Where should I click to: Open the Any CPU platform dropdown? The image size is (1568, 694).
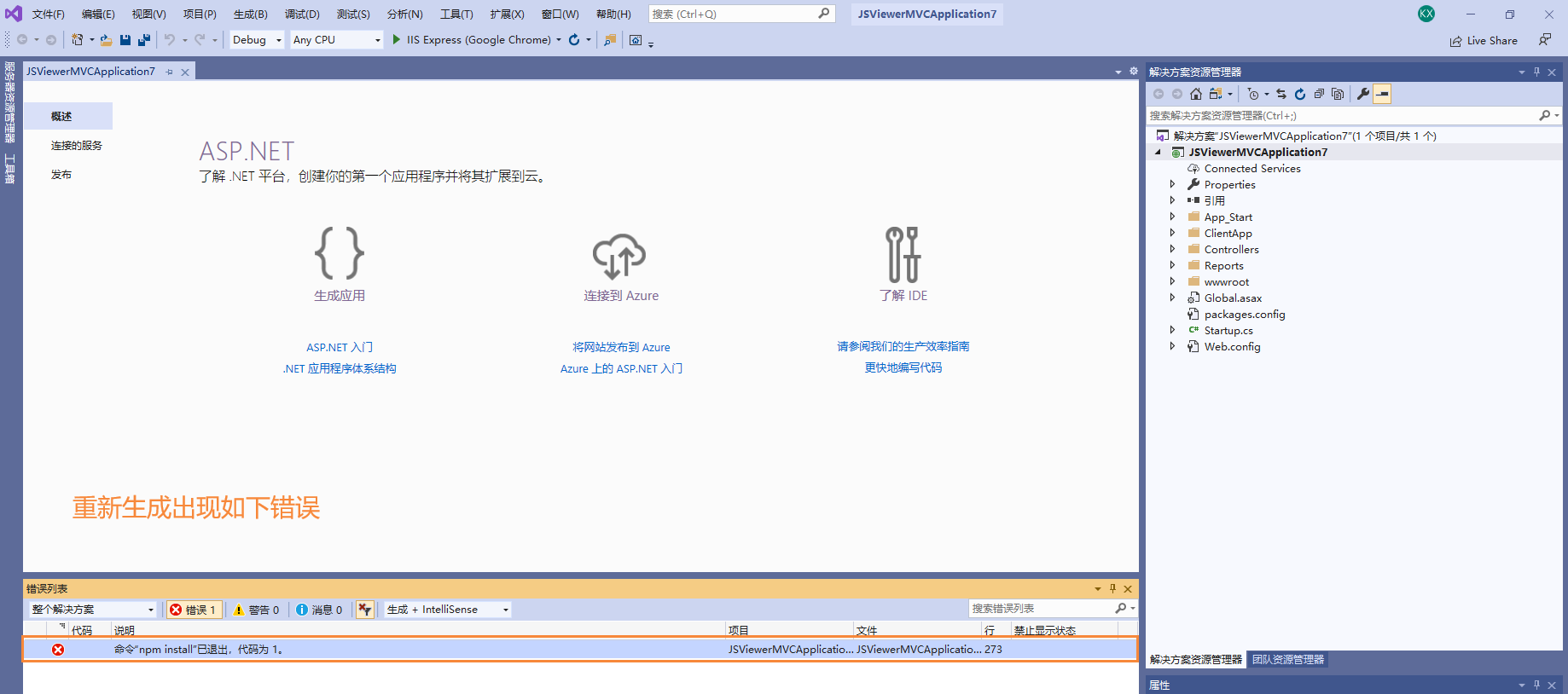[337, 40]
